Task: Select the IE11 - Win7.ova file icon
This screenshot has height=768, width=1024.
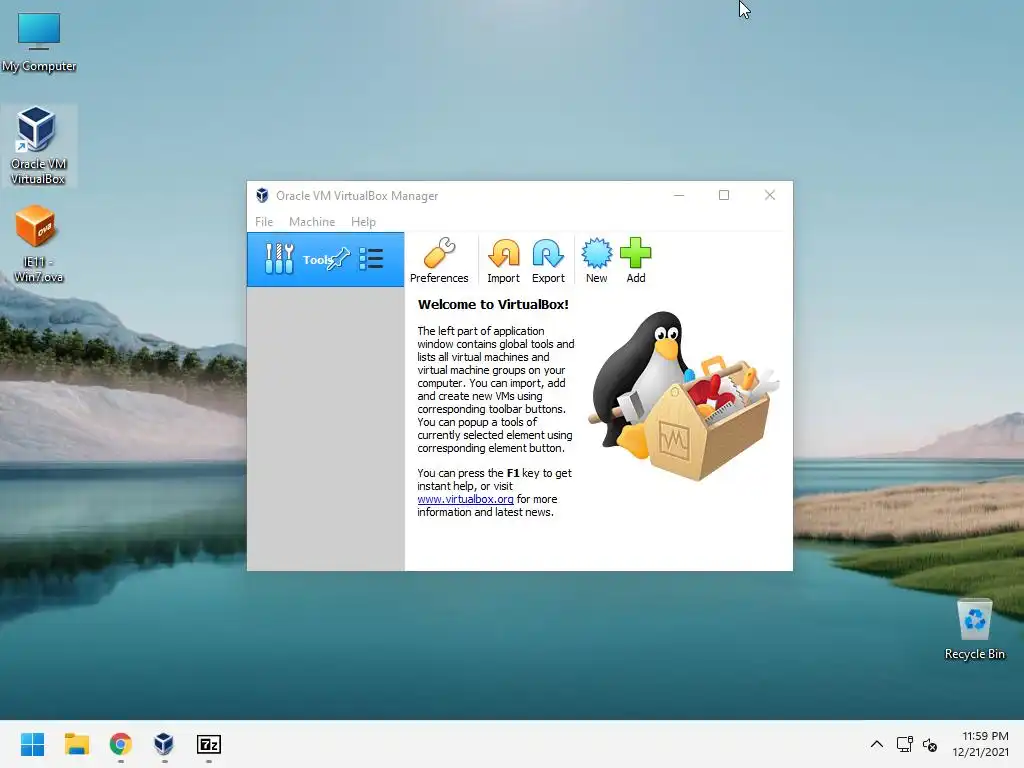Action: pyautogui.click(x=38, y=244)
